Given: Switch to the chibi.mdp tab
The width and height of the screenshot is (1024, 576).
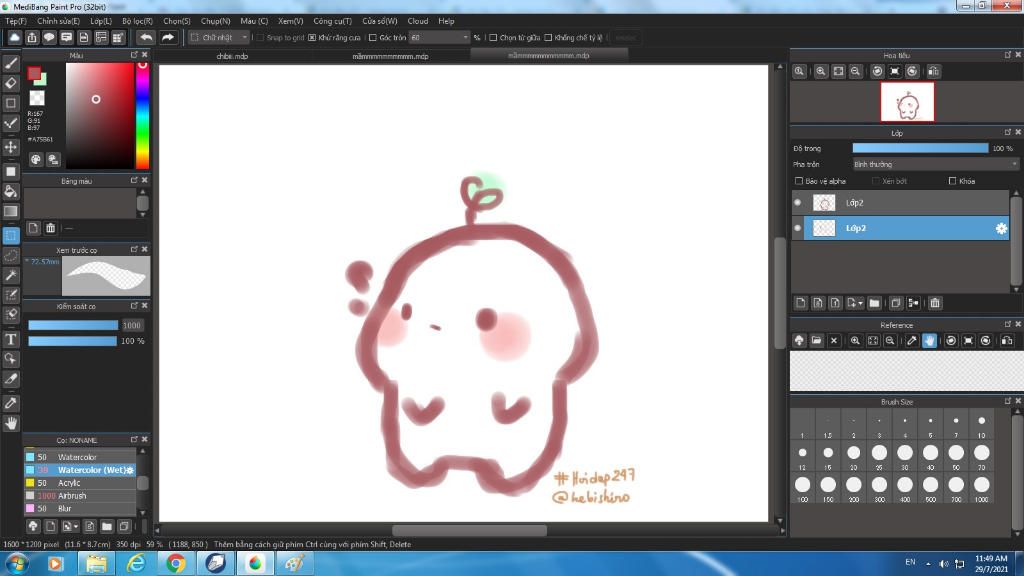Looking at the screenshot, I should click(232, 56).
